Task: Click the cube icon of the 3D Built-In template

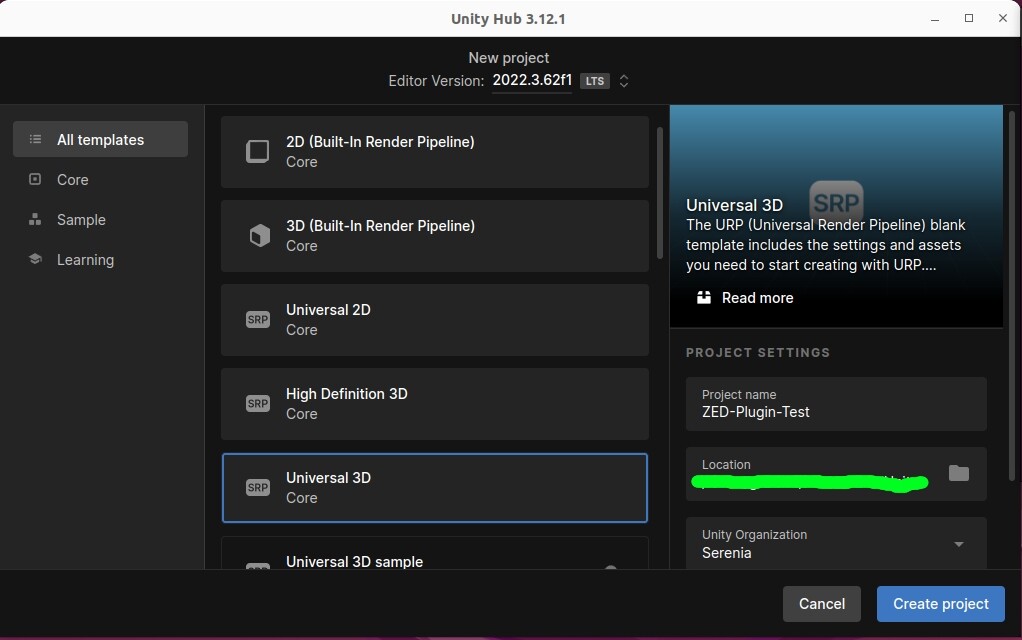Action: pyautogui.click(x=259, y=235)
